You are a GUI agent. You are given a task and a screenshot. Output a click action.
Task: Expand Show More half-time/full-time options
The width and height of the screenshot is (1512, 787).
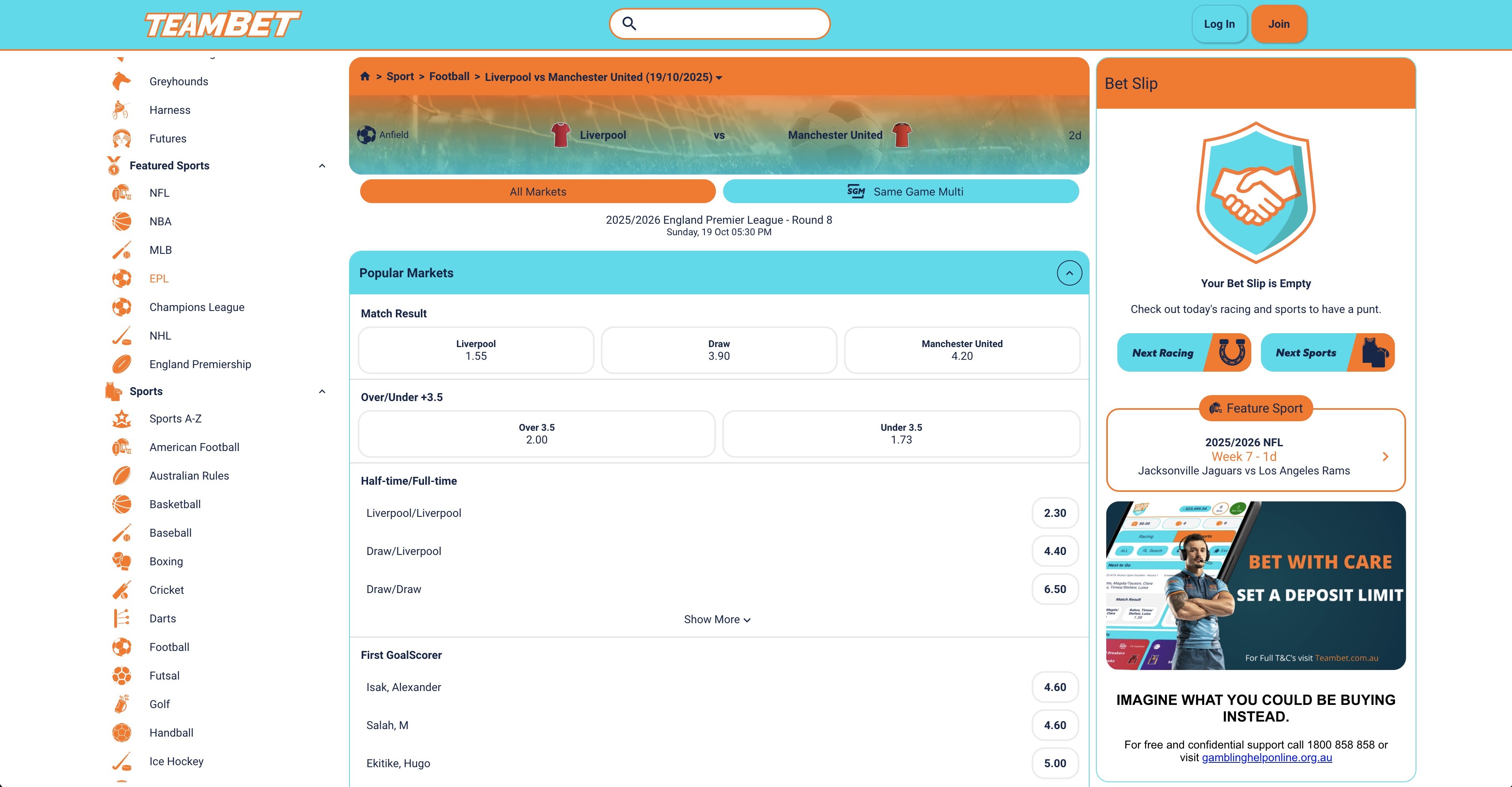tap(717, 620)
